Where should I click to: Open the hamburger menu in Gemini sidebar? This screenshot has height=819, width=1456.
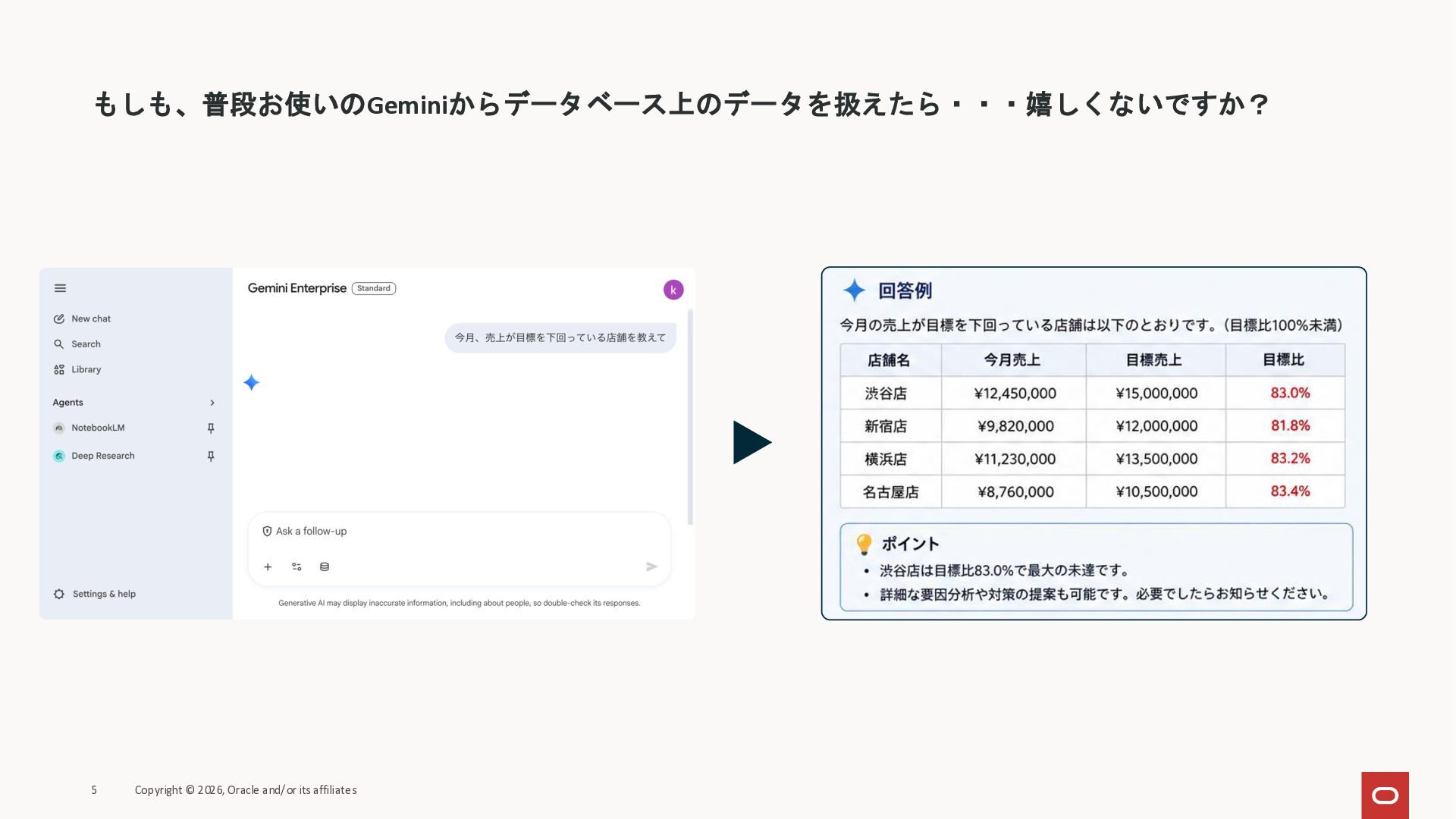tap(60, 288)
